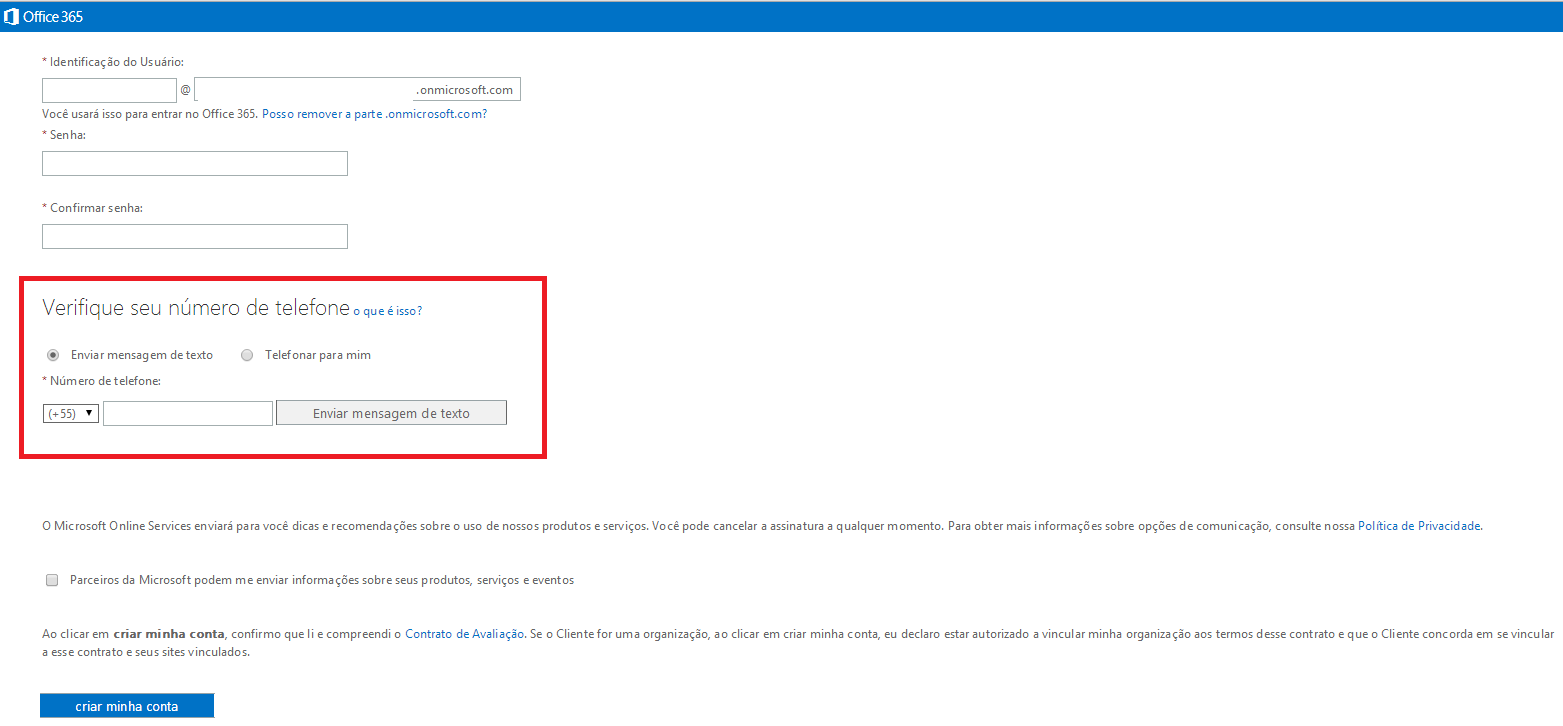
Task: Open 'Posso remover a parte .onmicrosoft.com?' link
Action: pyautogui.click(x=374, y=114)
